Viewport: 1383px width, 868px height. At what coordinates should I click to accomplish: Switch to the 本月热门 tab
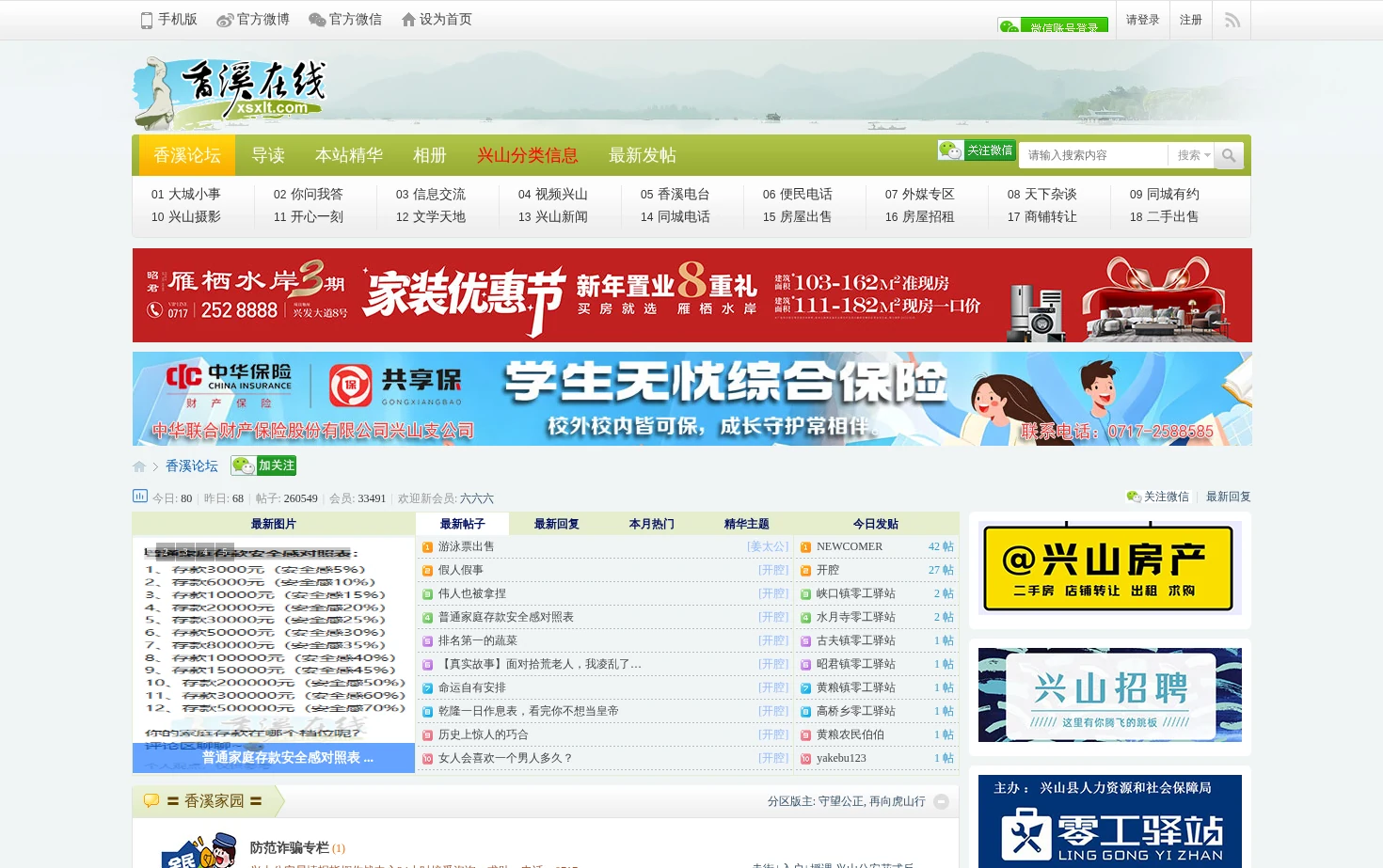[x=652, y=524]
